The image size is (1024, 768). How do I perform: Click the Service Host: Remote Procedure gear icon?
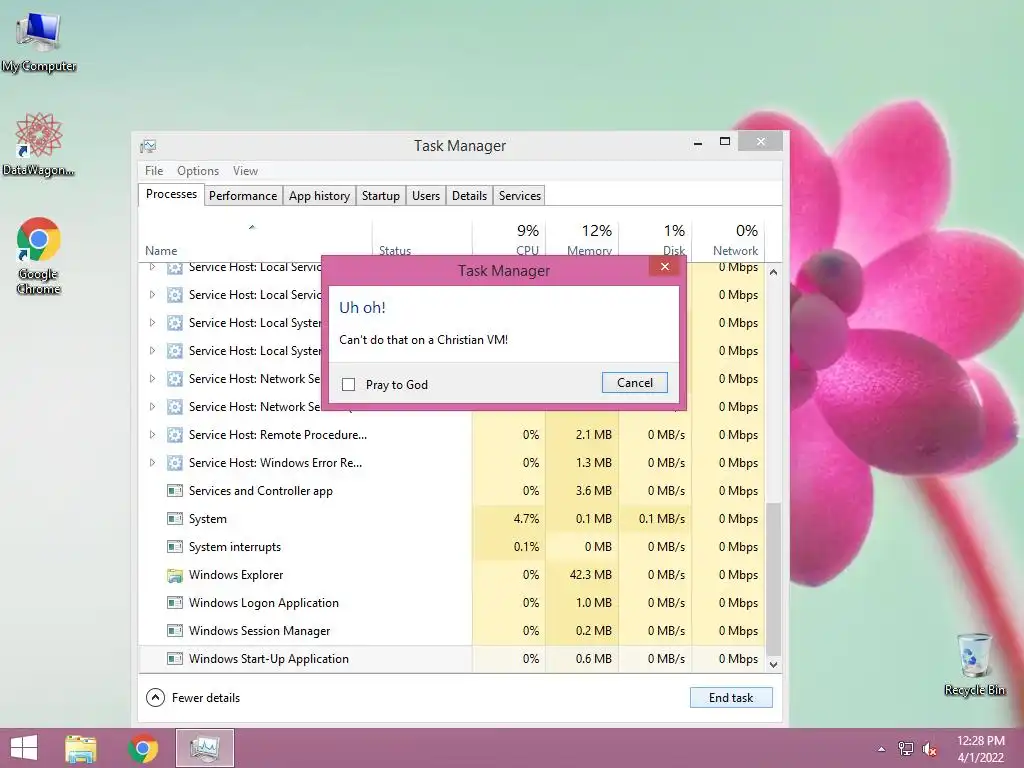coord(174,435)
